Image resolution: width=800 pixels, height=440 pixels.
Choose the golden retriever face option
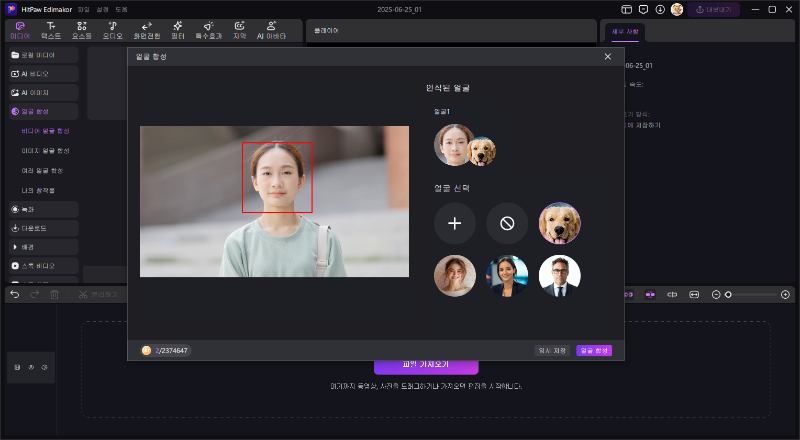pyautogui.click(x=560, y=224)
